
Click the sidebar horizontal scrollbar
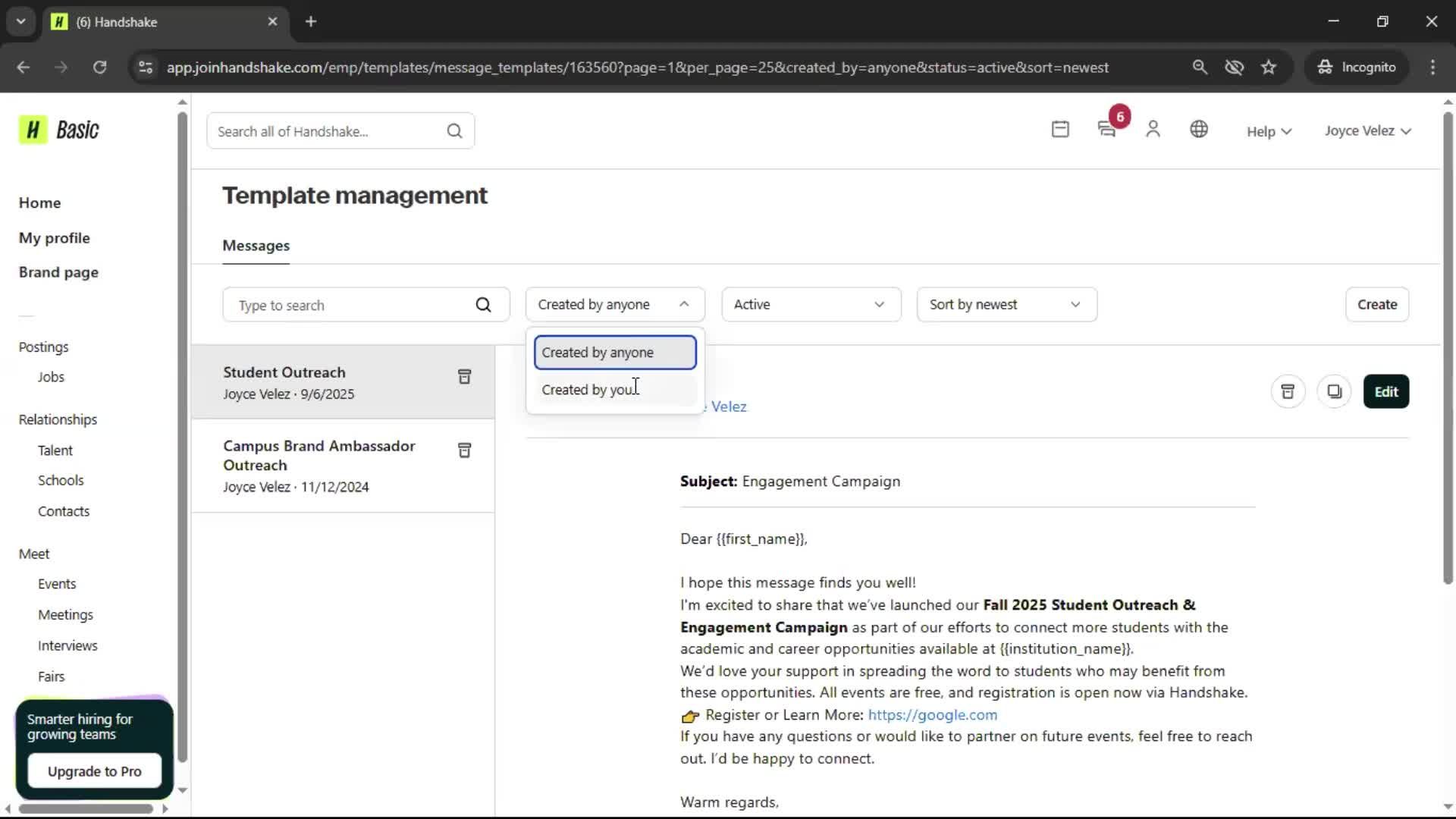(x=86, y=809)
